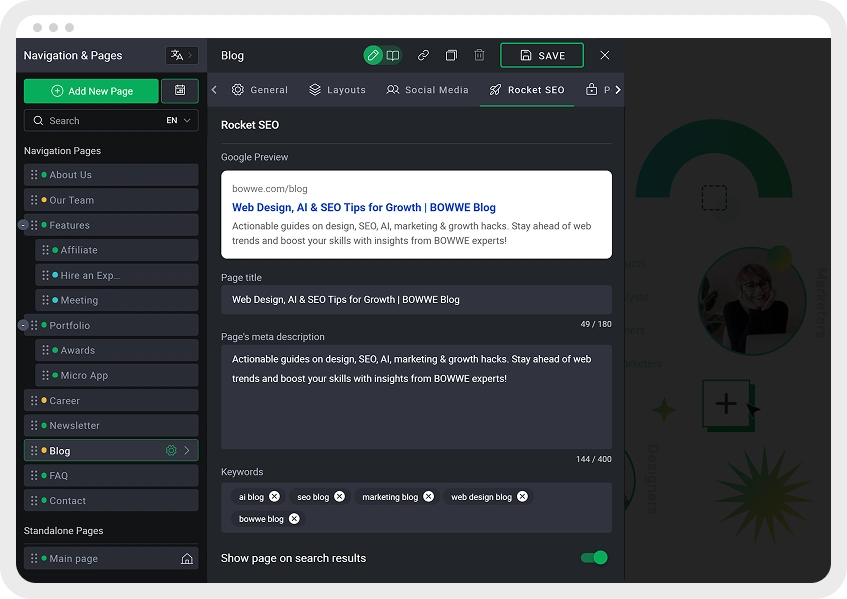847x599 pixels.
Task: Open the General tab
Action: pyautogui.click(x=260, y=90)
